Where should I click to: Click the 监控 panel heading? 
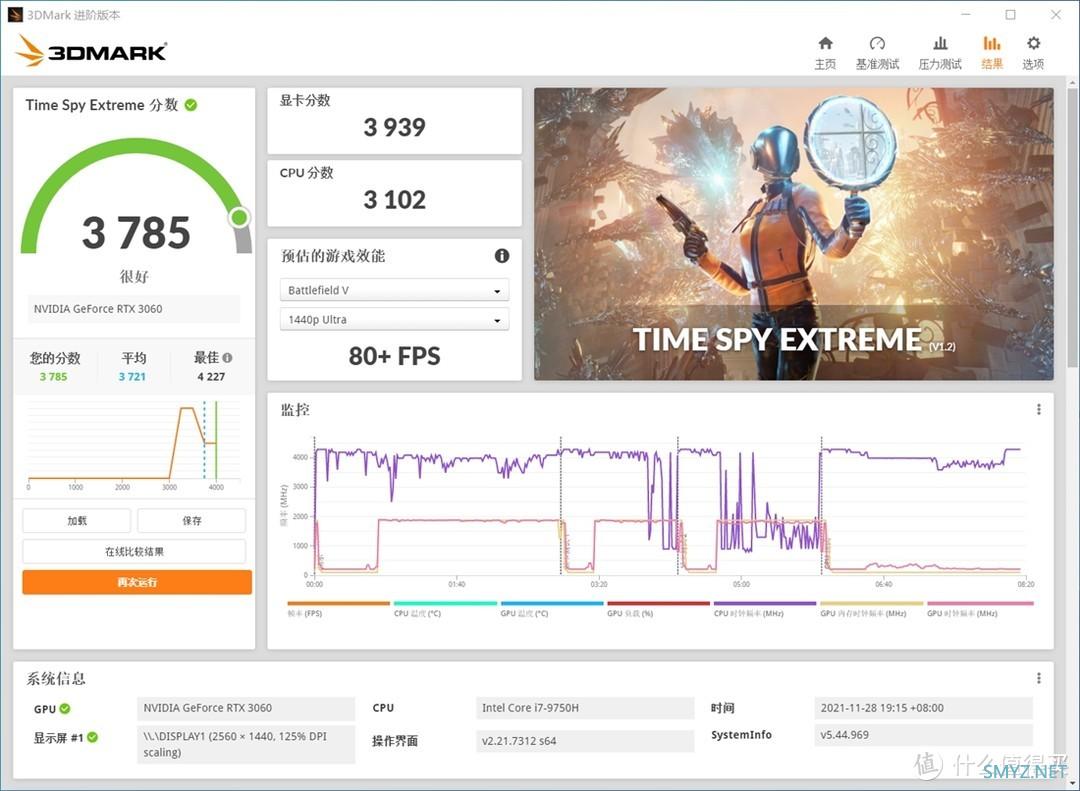click(x=295, y=410)
